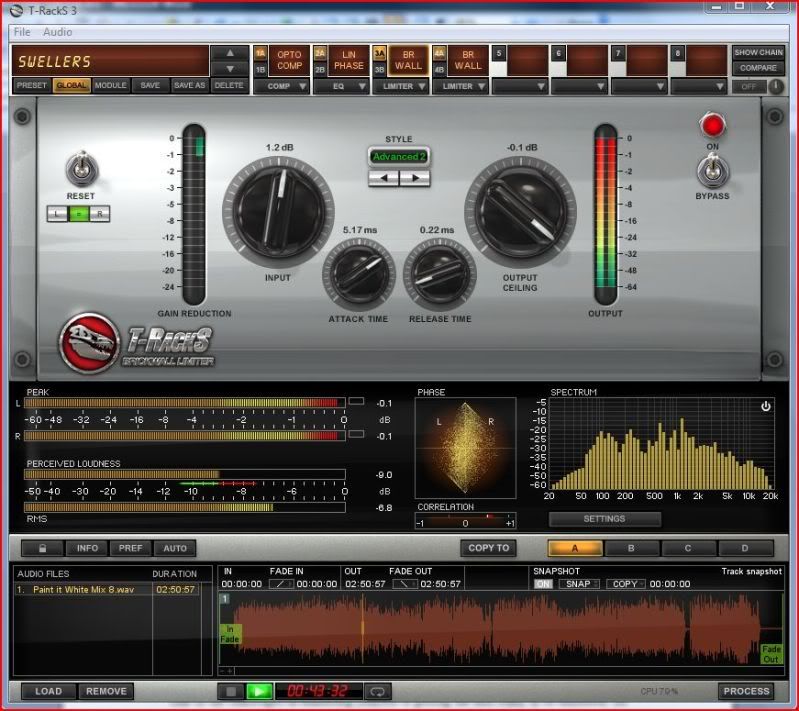The width and height of the screenshot is (799, 711).
Task: Click the SAVE AS button
Action: pos(190,85)
